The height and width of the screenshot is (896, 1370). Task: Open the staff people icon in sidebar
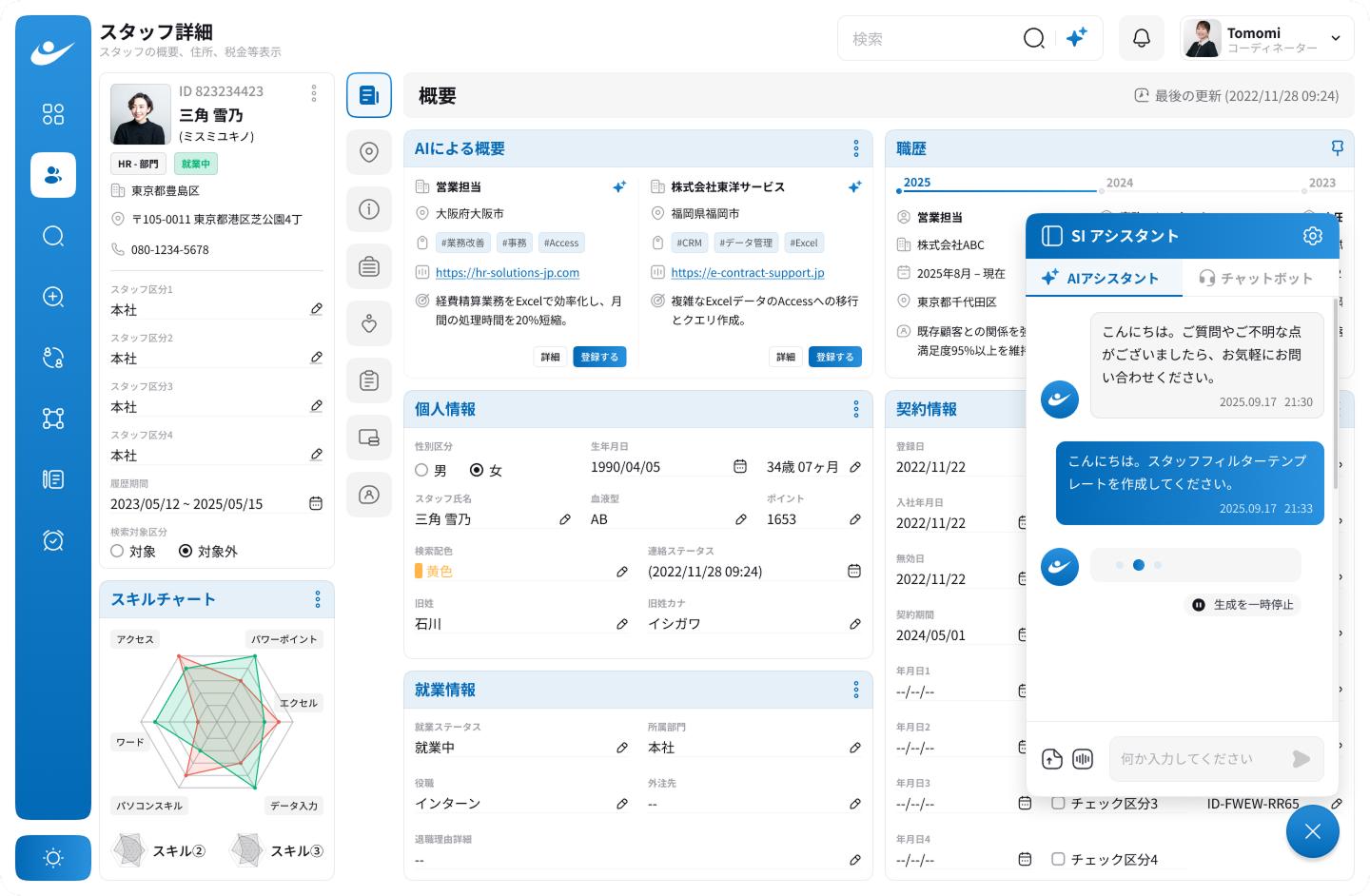point(53,175)
